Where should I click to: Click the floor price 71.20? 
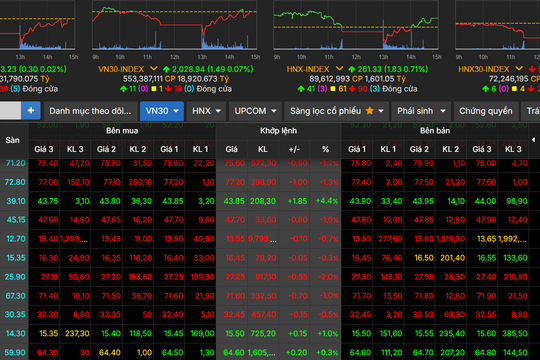coord(16,163)
